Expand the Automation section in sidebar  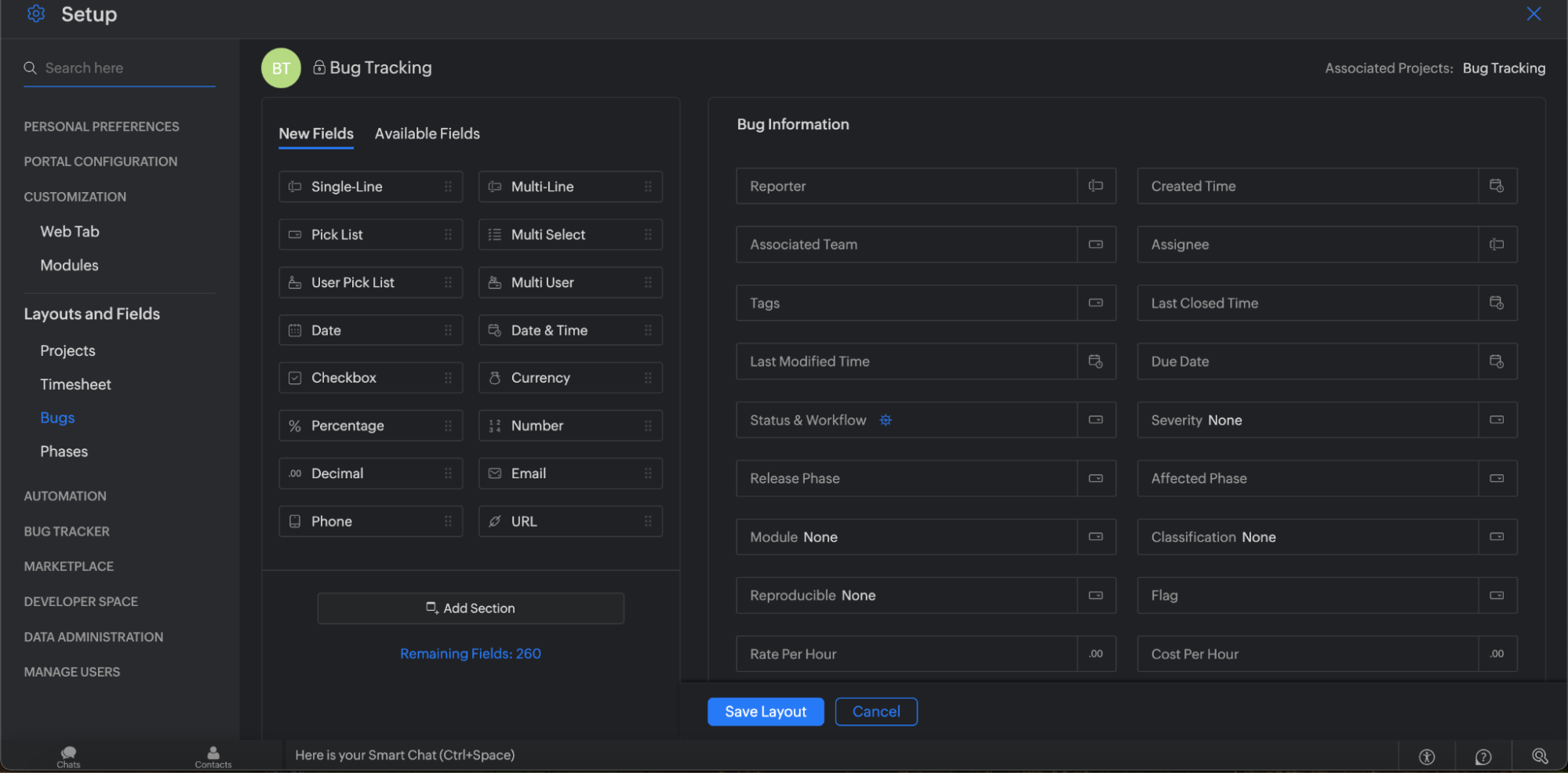click(65, 496)
